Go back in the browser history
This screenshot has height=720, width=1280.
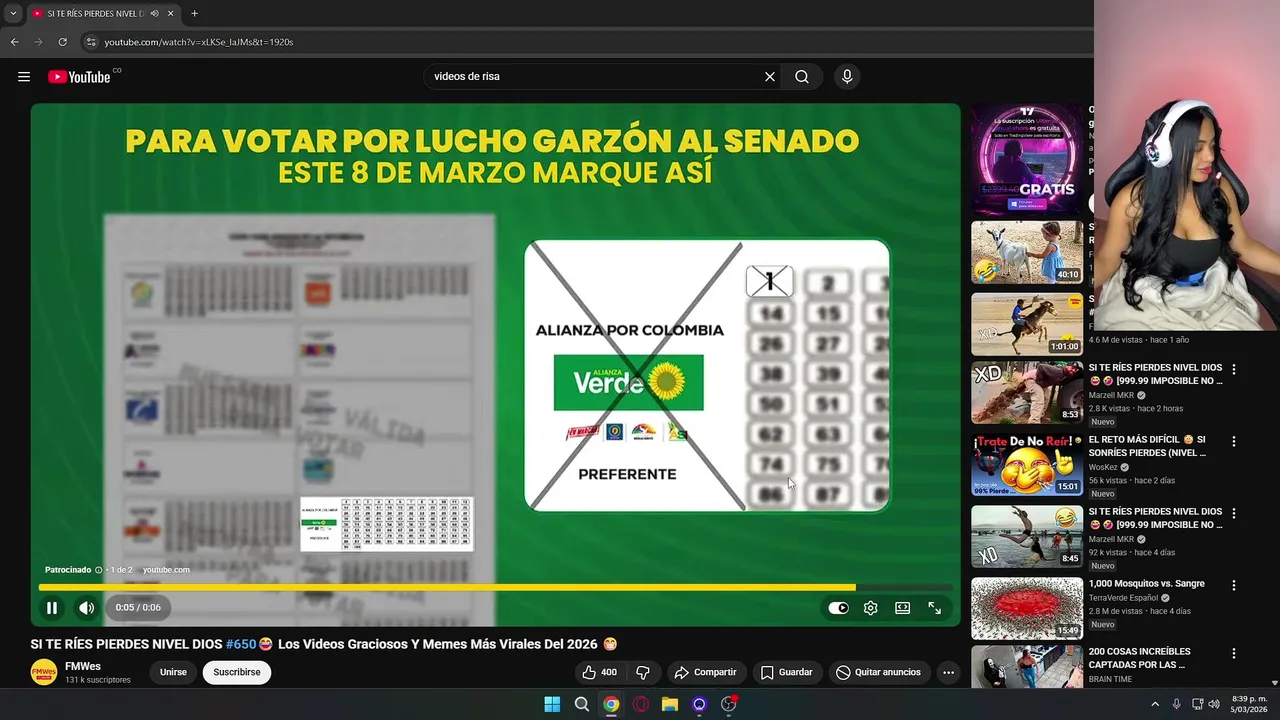click(14, 42)
